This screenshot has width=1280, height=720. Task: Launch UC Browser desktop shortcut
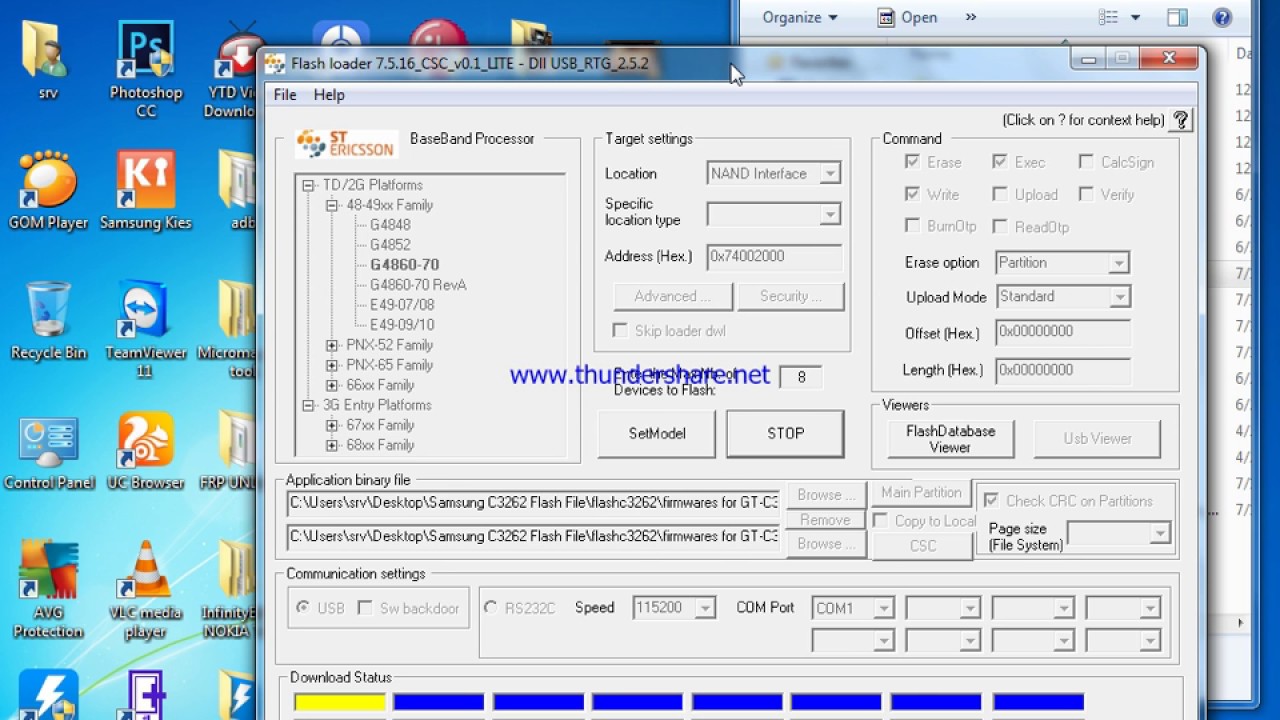tap(146, 452)
